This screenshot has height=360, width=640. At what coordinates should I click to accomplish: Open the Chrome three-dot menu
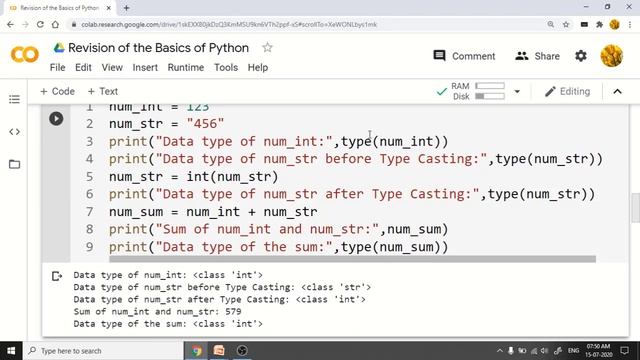click(x=630, y=24)
